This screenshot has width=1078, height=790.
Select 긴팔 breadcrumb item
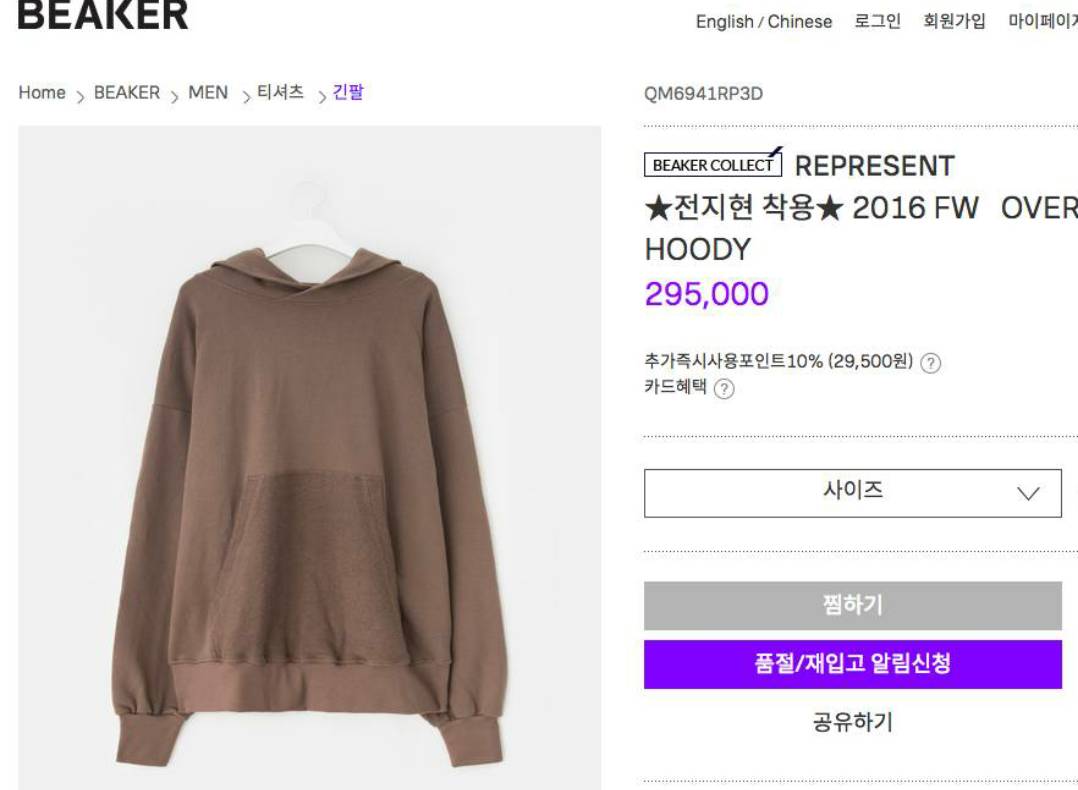[x=348, y=92]
